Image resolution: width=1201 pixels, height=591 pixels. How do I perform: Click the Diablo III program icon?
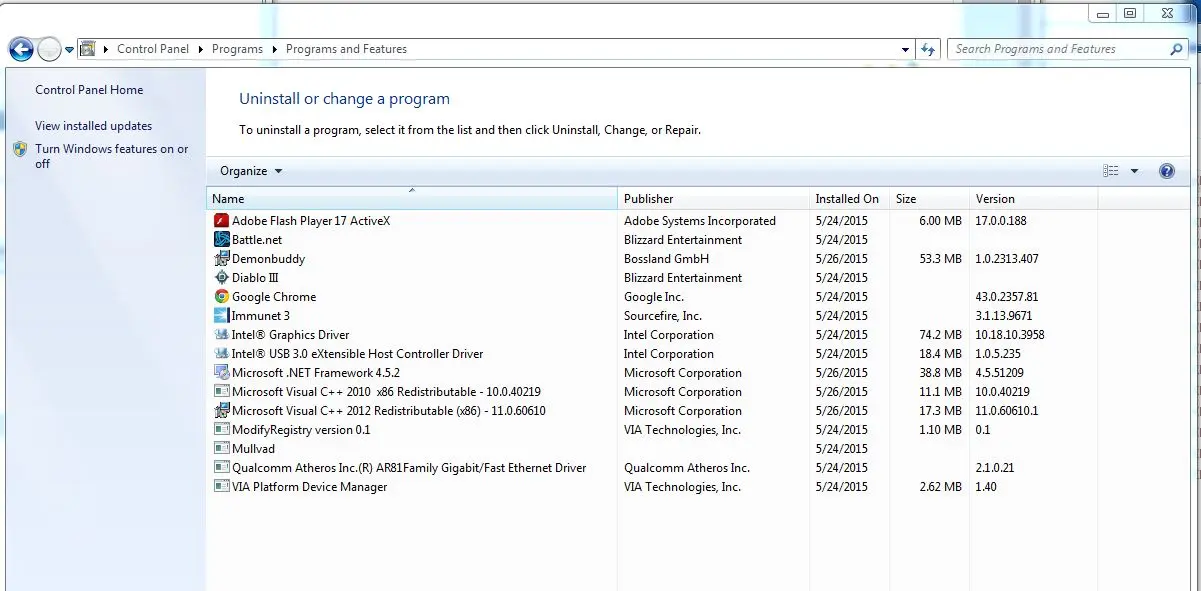click(x=222, y=278)
